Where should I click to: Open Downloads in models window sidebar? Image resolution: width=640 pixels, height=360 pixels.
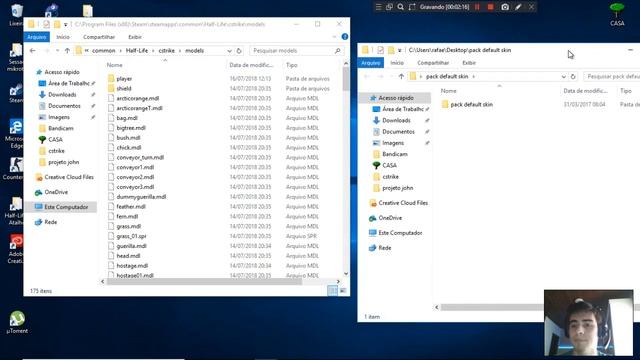tap(62, 94)
